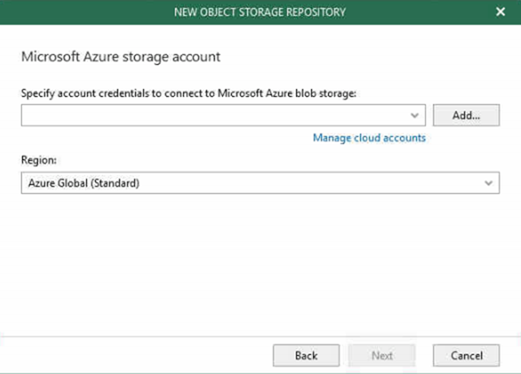Open the Manage cloud accounts link
This screenshot has height=374, width=521.
point(369,138)
